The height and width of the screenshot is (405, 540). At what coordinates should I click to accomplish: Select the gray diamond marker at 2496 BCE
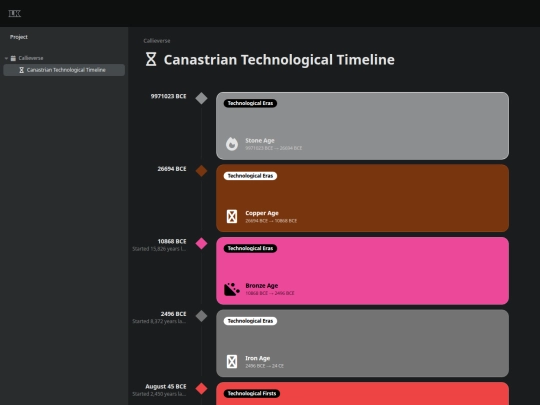pos(201,316)
